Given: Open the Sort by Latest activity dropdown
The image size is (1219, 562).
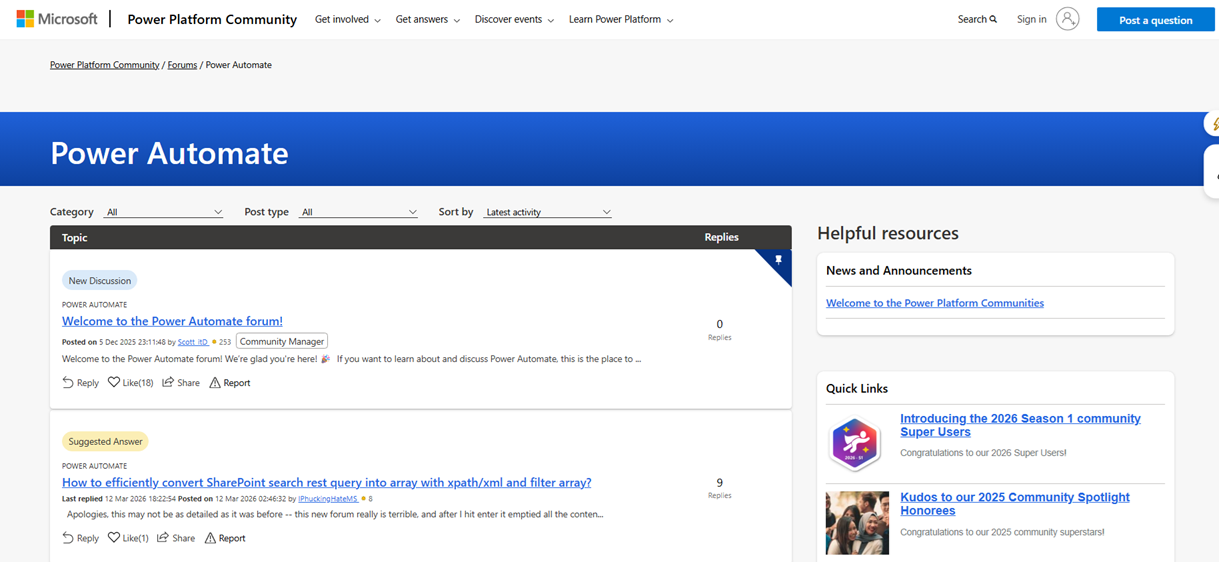Looking at the screenshot, I should click(x=547, y=212).
